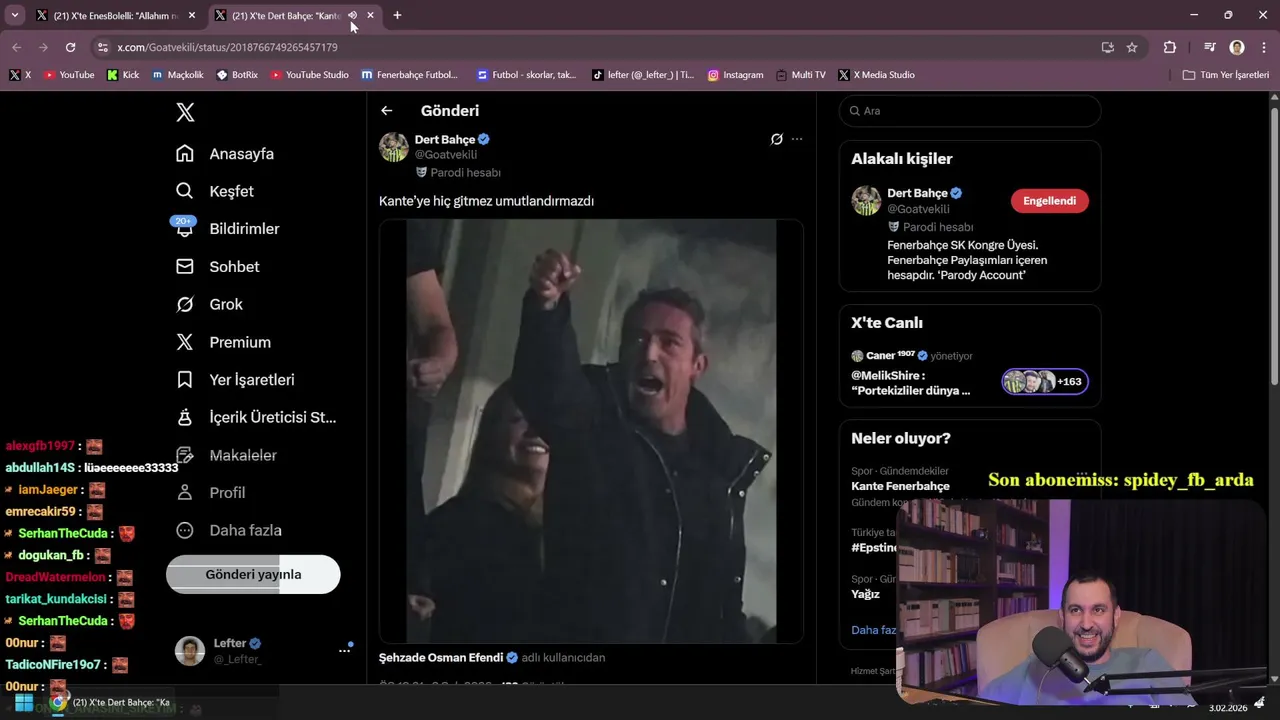Open post more options ellipsis
This screenshot has width=1280, height=720.
coord(797,139)
